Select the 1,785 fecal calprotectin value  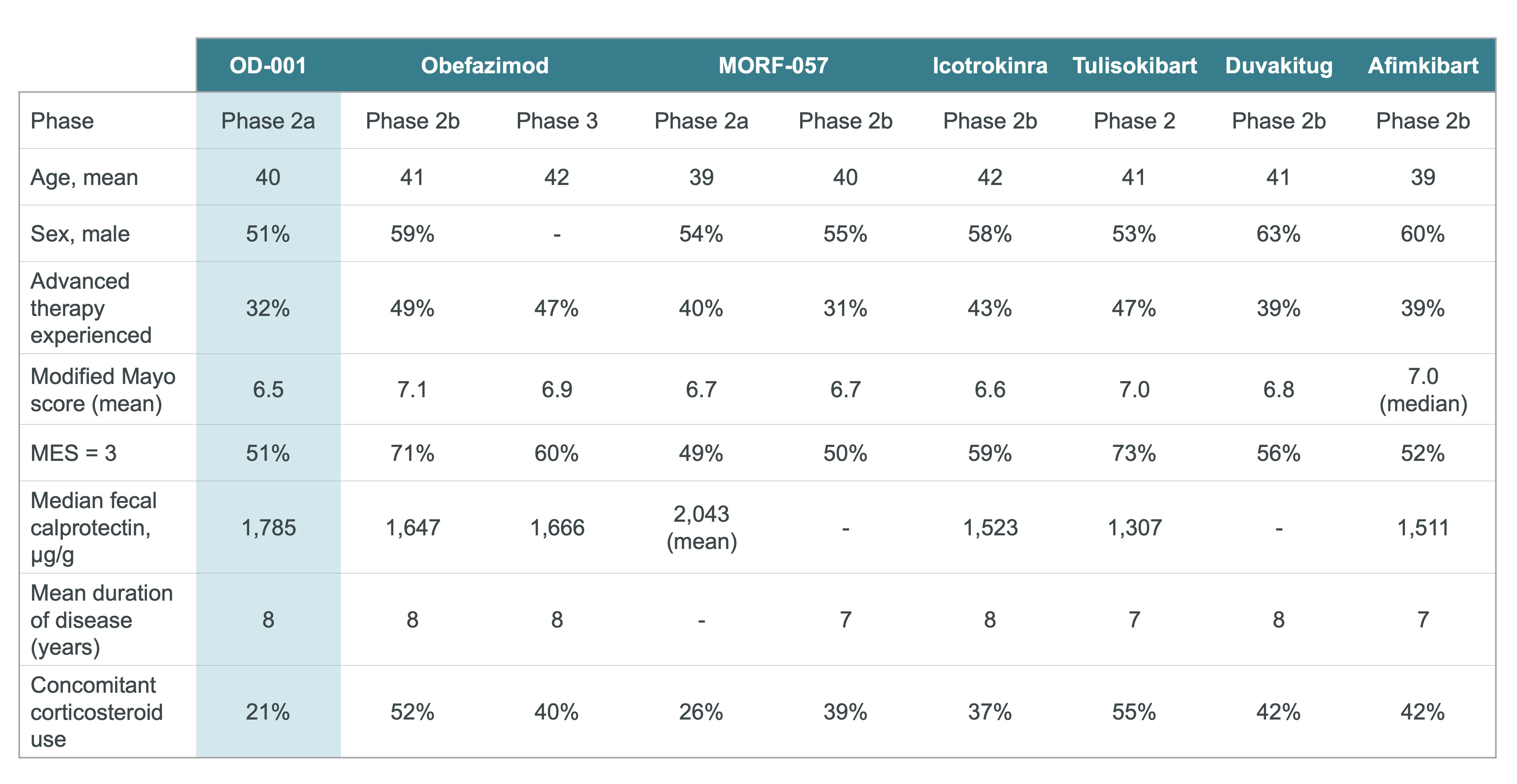(269, 527)
